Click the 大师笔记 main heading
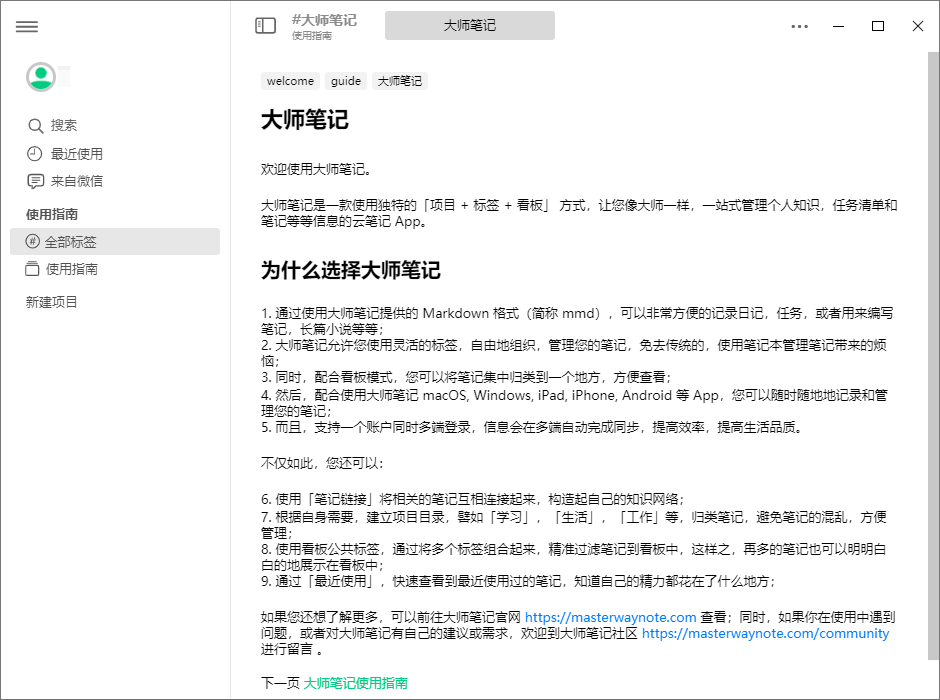This screenshot has width=940, height=700. [305, 120]
